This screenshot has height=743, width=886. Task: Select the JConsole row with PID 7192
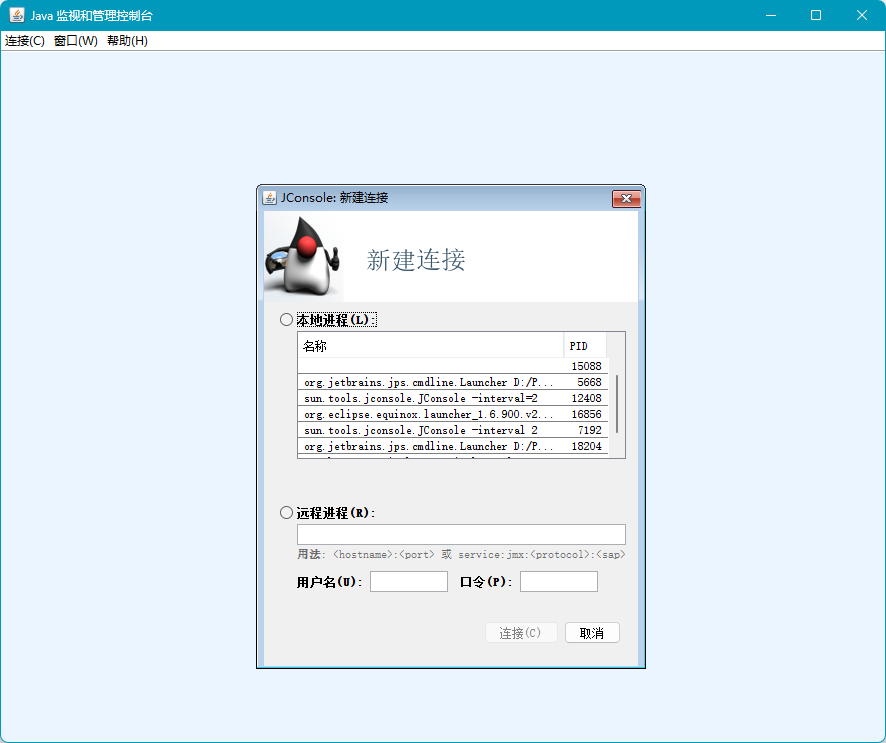pyautogui.click(x=453, y=430)
